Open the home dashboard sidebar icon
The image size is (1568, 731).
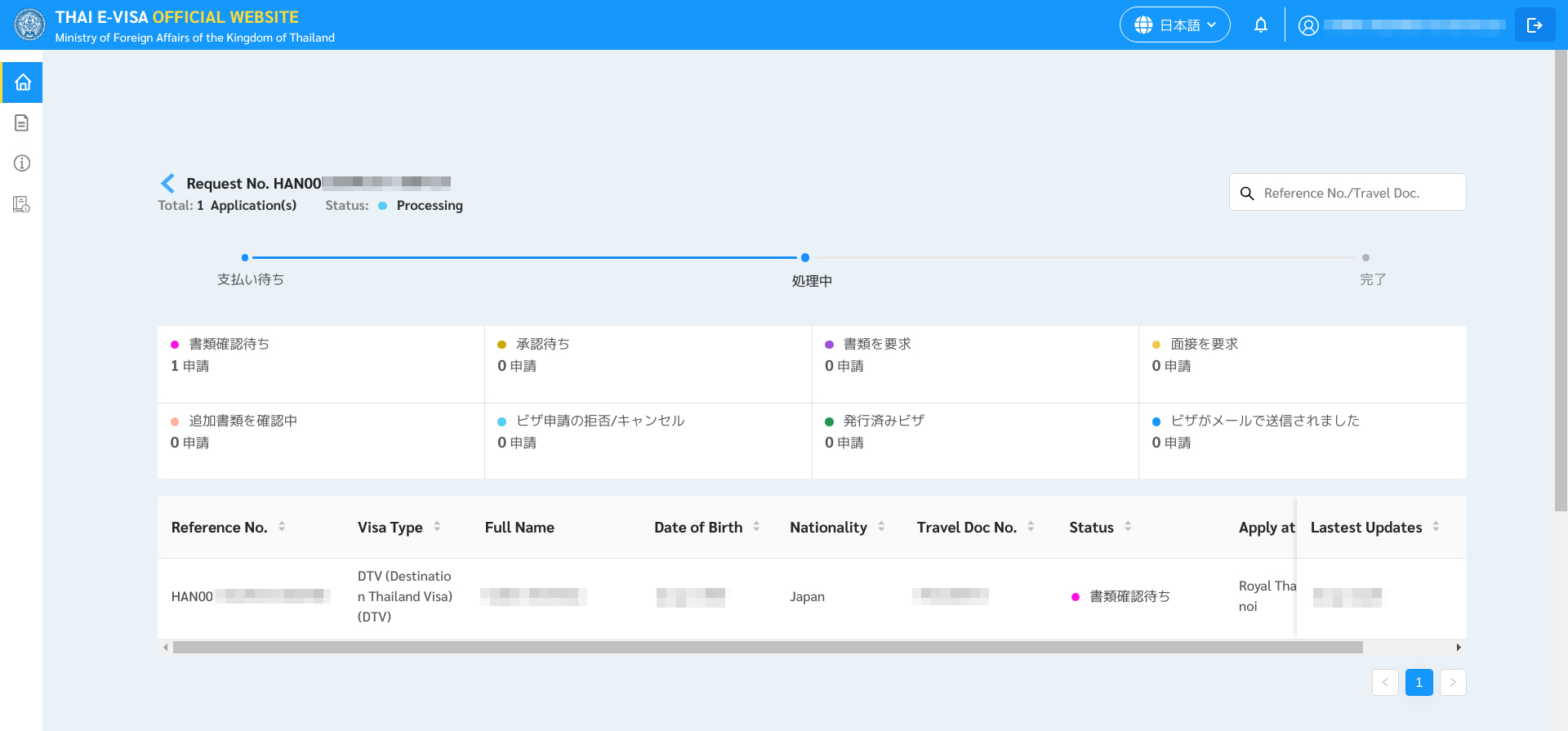coord(22,82)
